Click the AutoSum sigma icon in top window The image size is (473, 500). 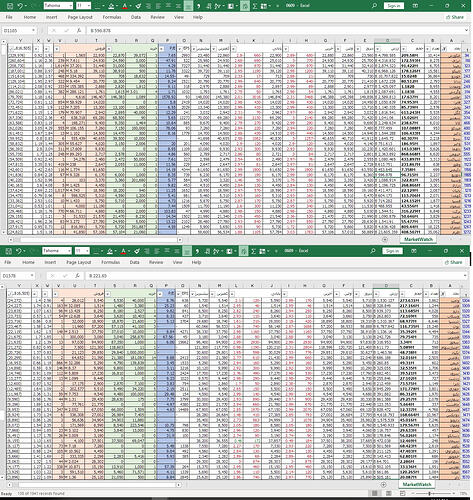[254, 6]
